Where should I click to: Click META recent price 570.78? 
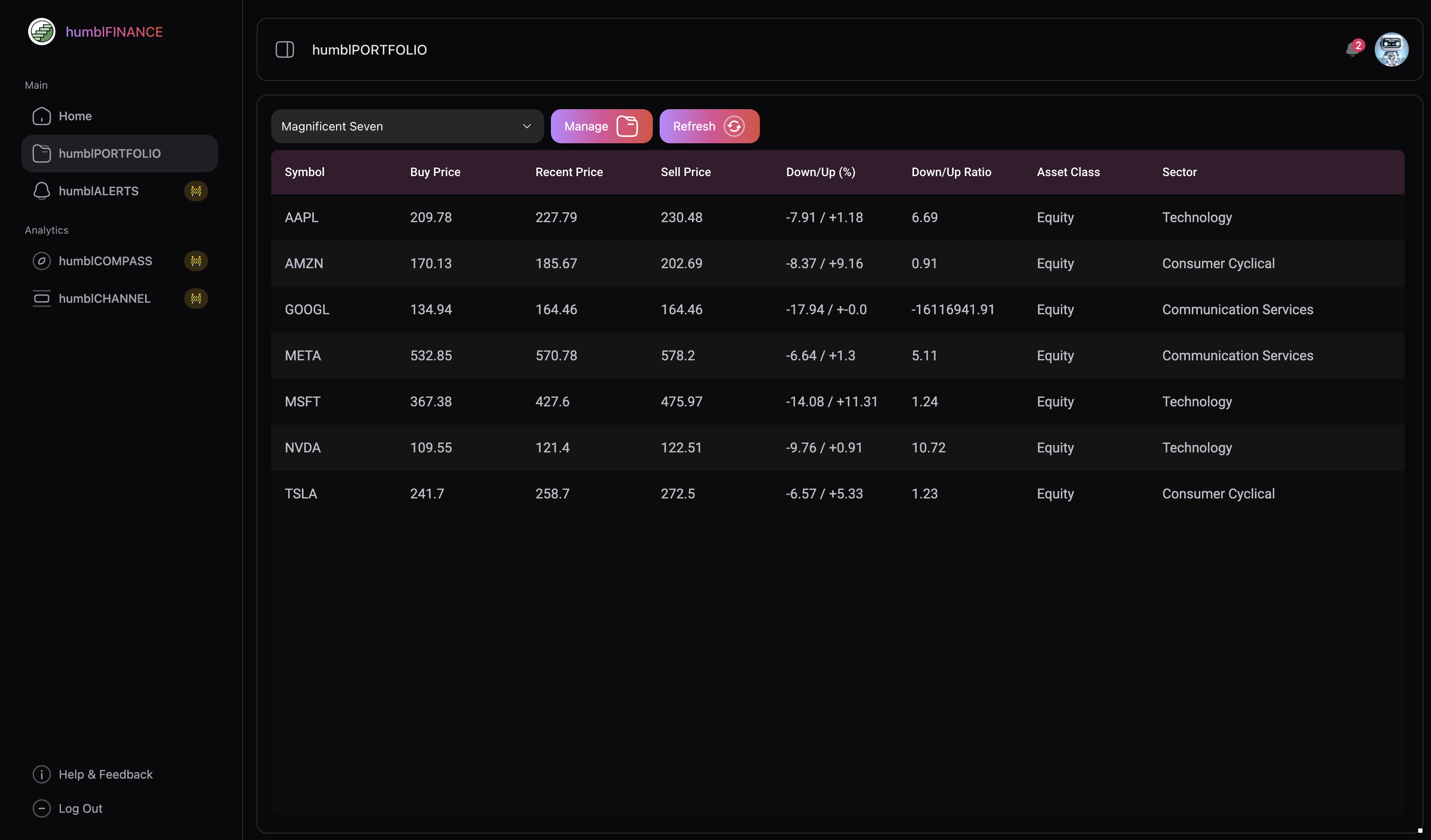(556, 356)
